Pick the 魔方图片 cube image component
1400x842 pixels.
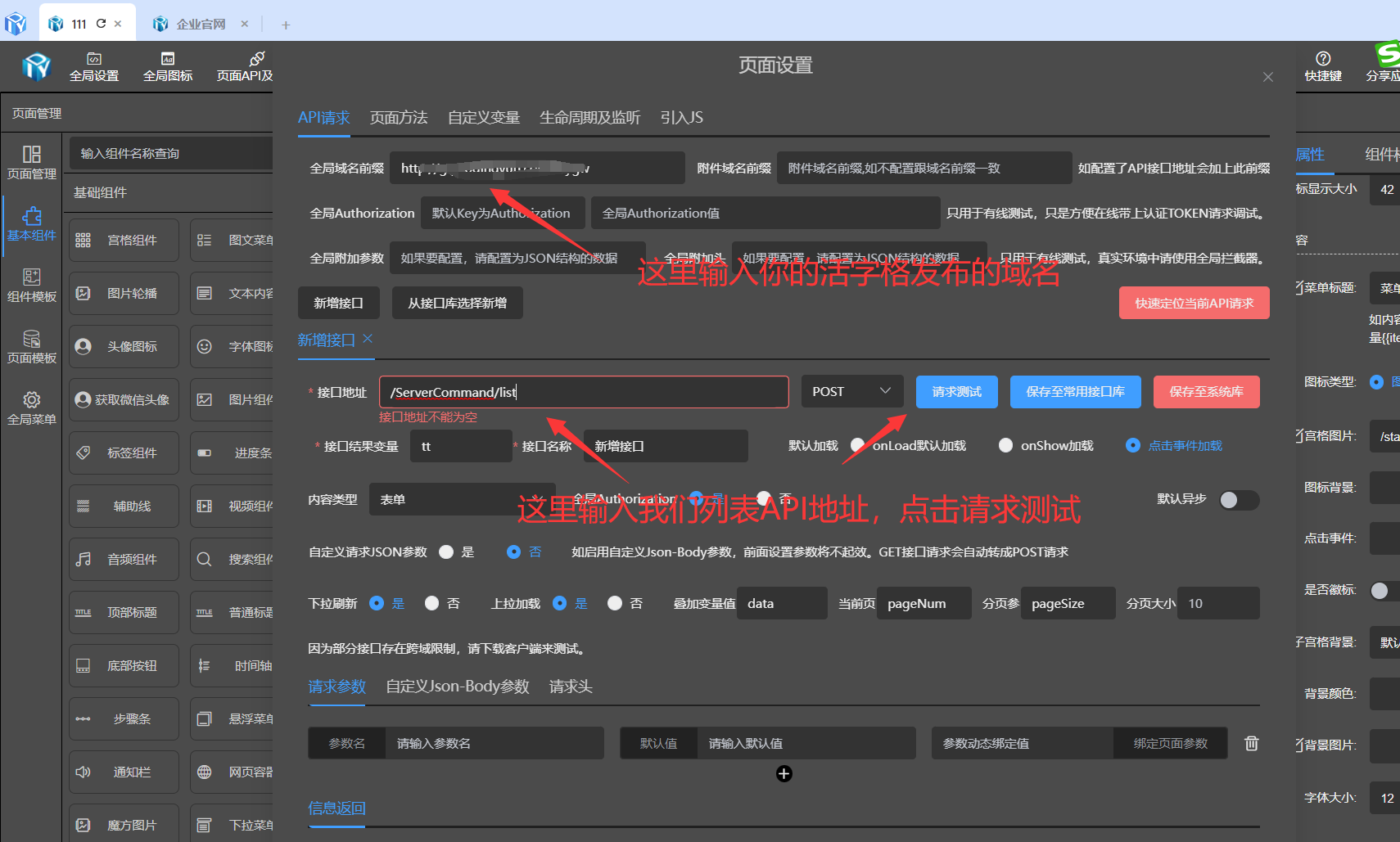coord(124,822)
